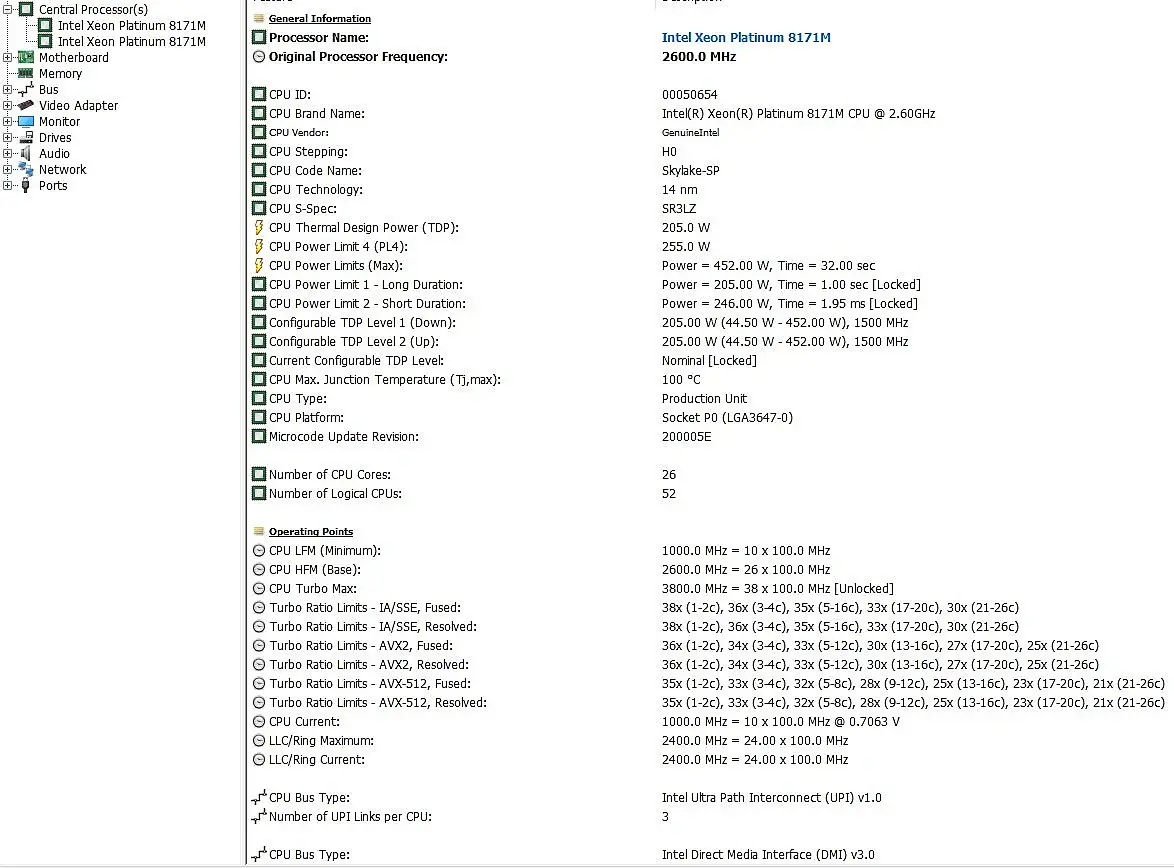This screenshot has width=1174, height=868.
Task: Select the second Intel Xeon Platinum 8171M entry
Action: click(x=132, y=42)
